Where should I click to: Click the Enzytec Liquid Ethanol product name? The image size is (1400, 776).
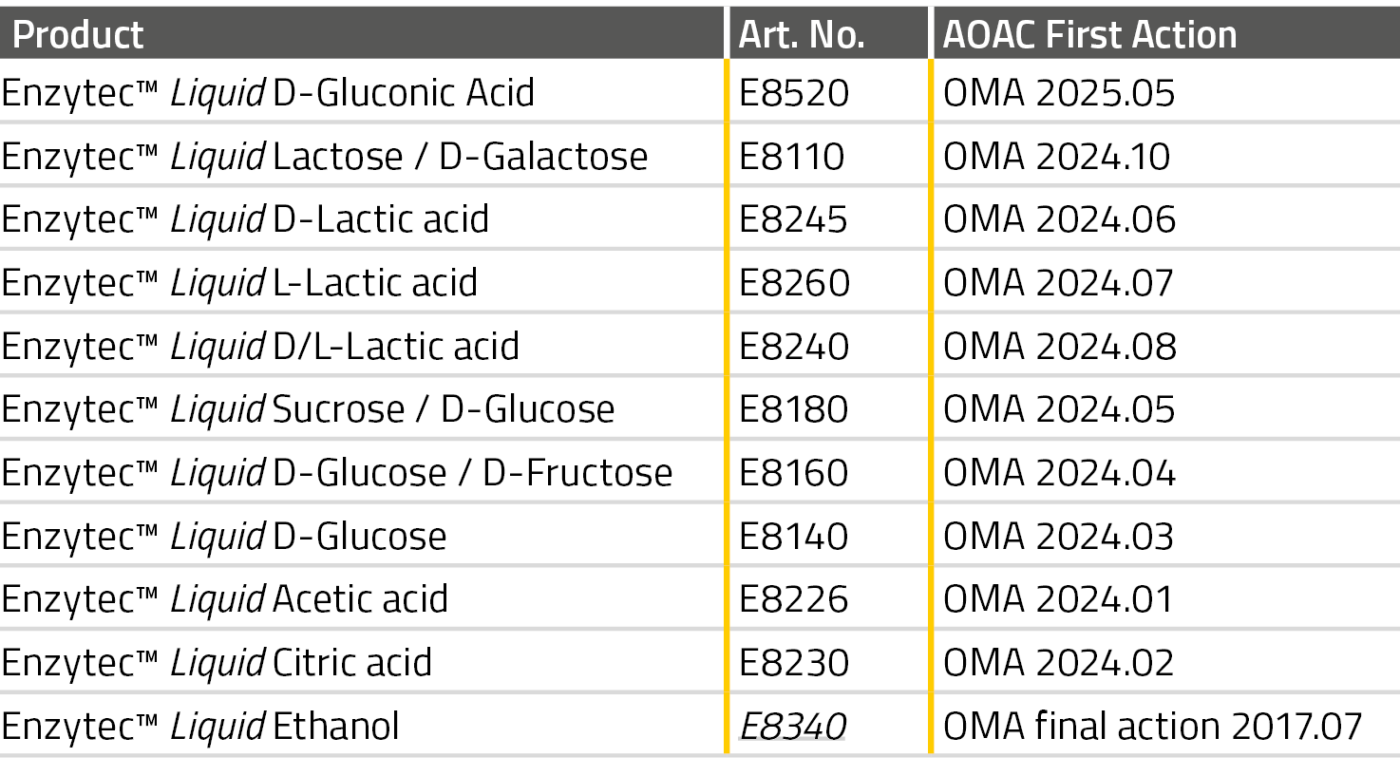click(x=199, y=726)
